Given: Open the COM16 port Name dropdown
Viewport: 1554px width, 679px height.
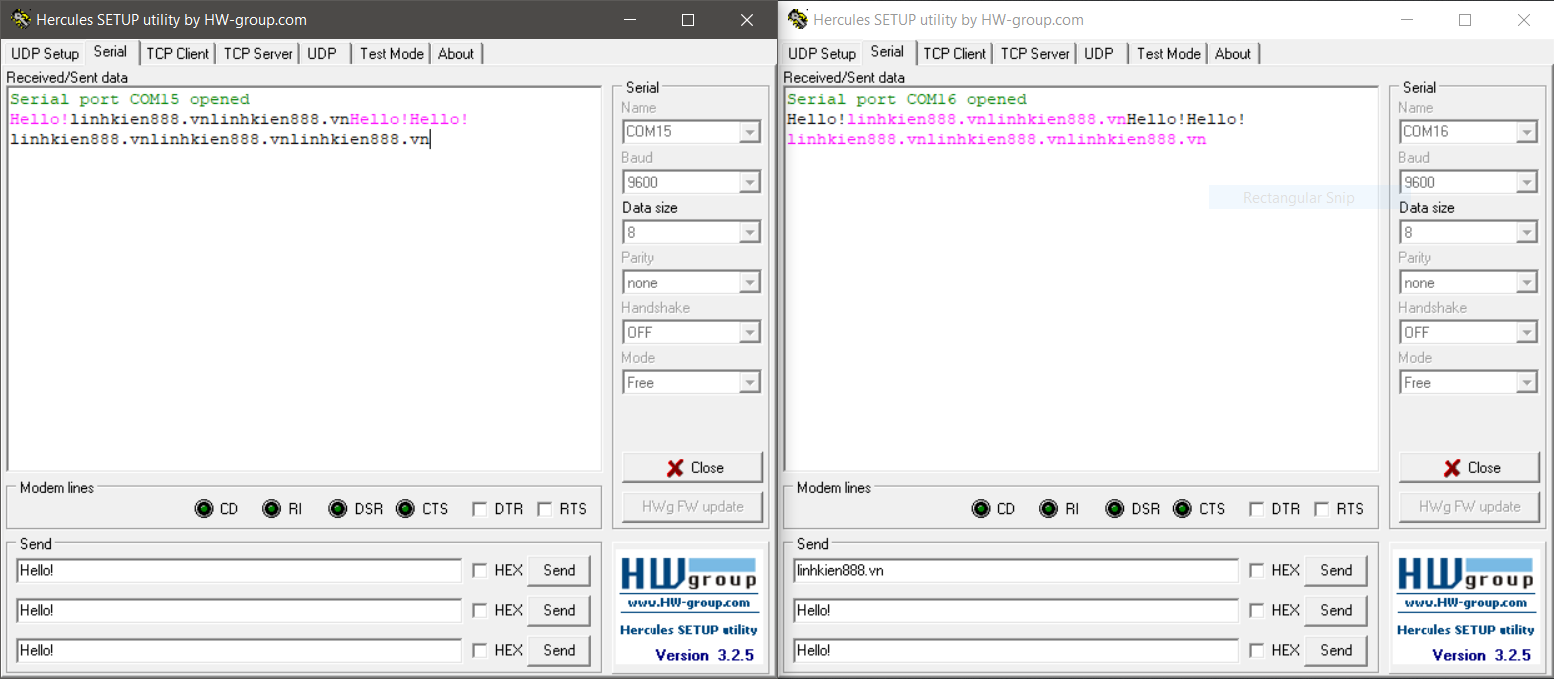Looking at the screenshot, I should coord(1526,132).
